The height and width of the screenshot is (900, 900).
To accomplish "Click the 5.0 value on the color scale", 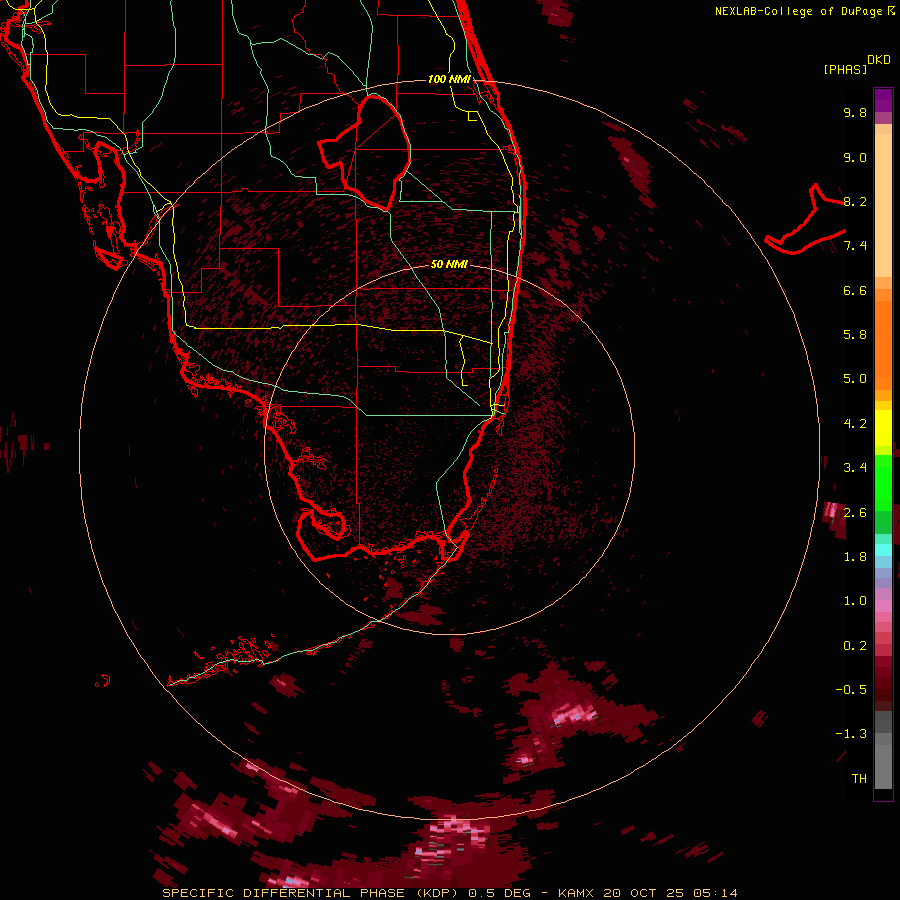I will click(x=855, y=379).
